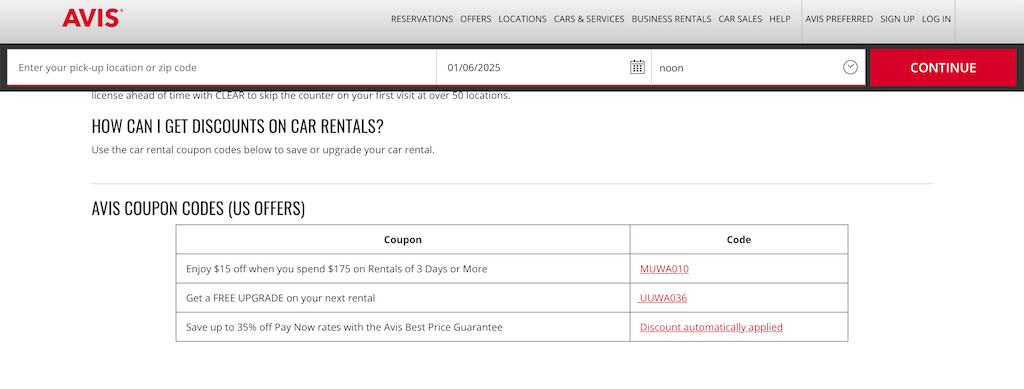Select the FREE UPGRADE coupon description
Screen dimensions: 1024x389
click(x=281, y=298)
